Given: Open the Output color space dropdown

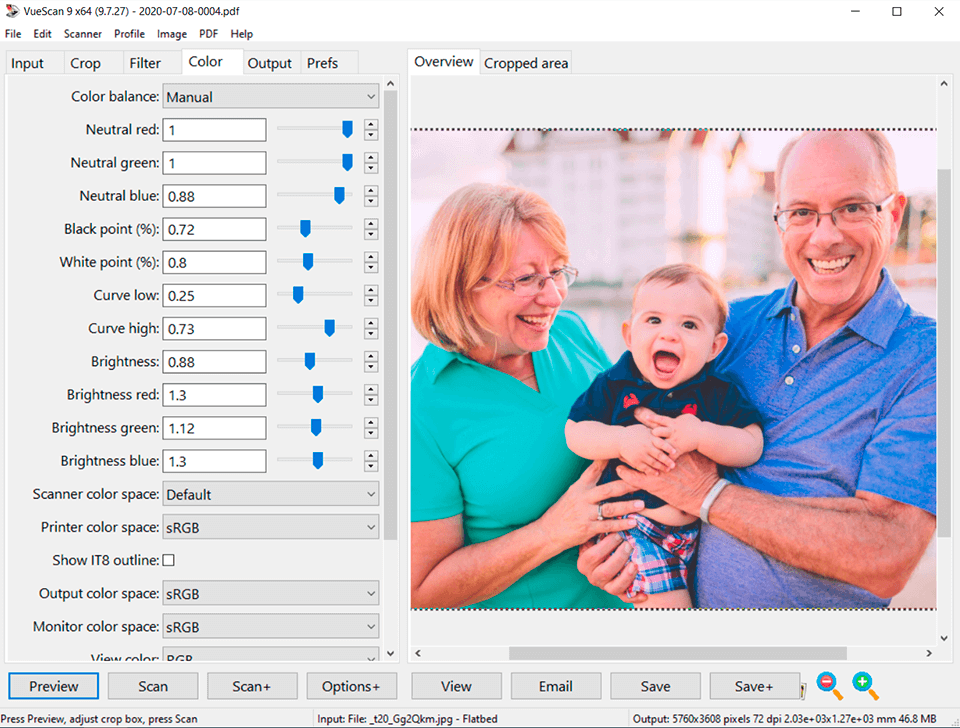Looking at the screenshot, I should (x=270, y=593).
